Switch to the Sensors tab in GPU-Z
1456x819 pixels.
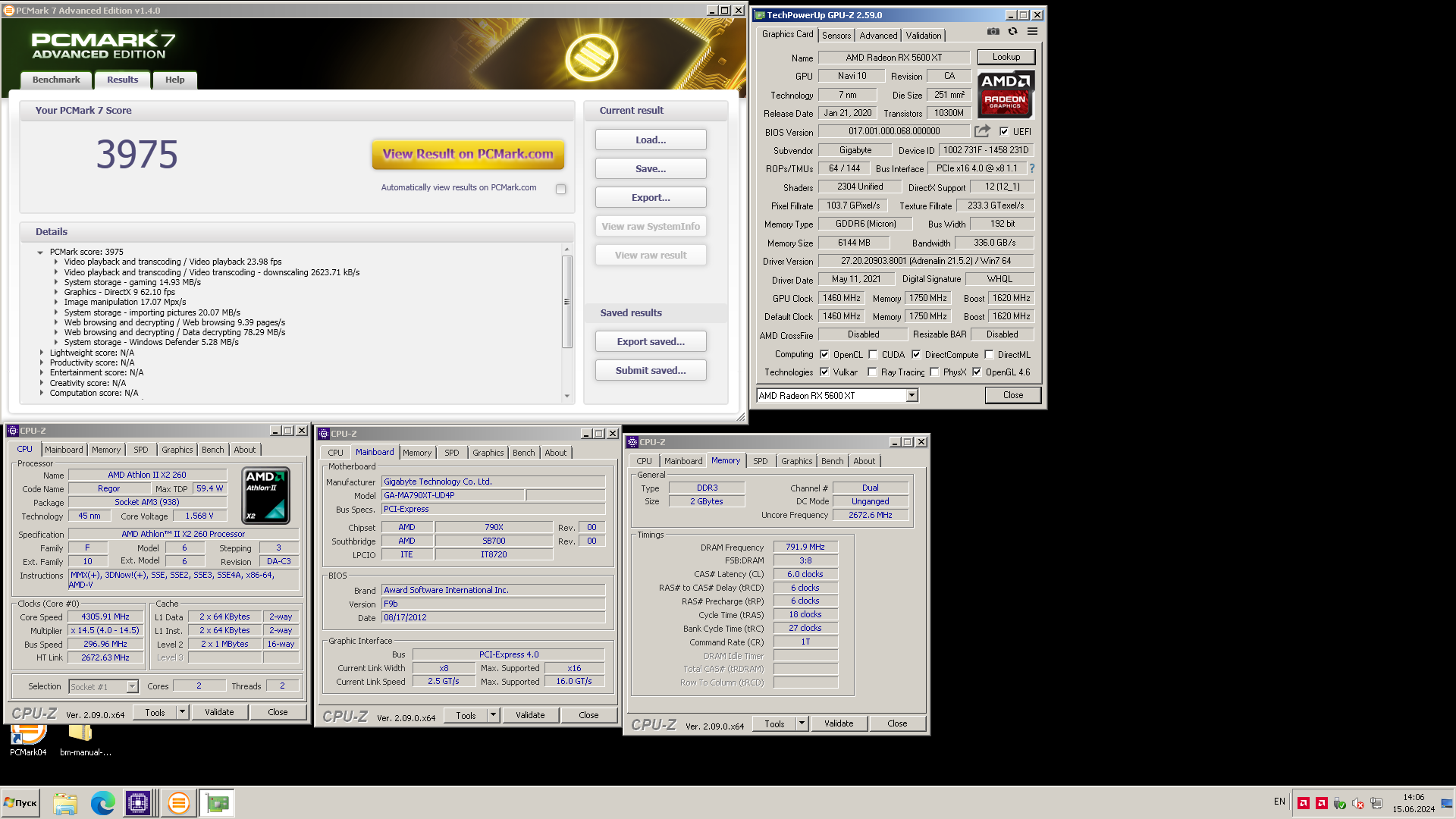[836, 36]
